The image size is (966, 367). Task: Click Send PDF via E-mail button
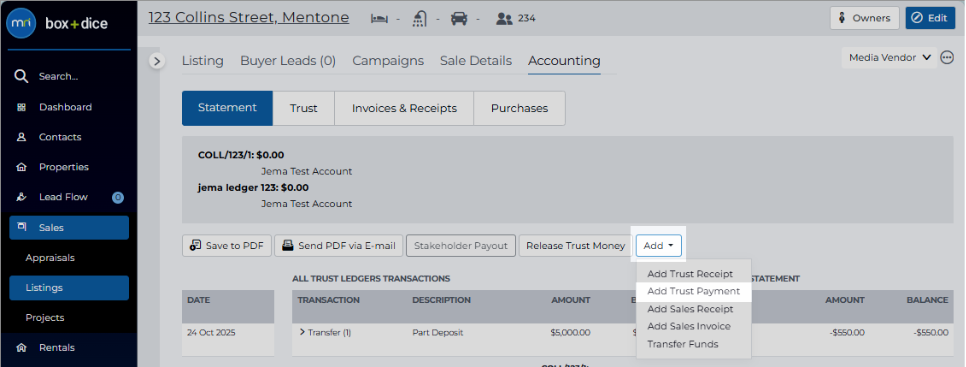click(x=339, y=246)
